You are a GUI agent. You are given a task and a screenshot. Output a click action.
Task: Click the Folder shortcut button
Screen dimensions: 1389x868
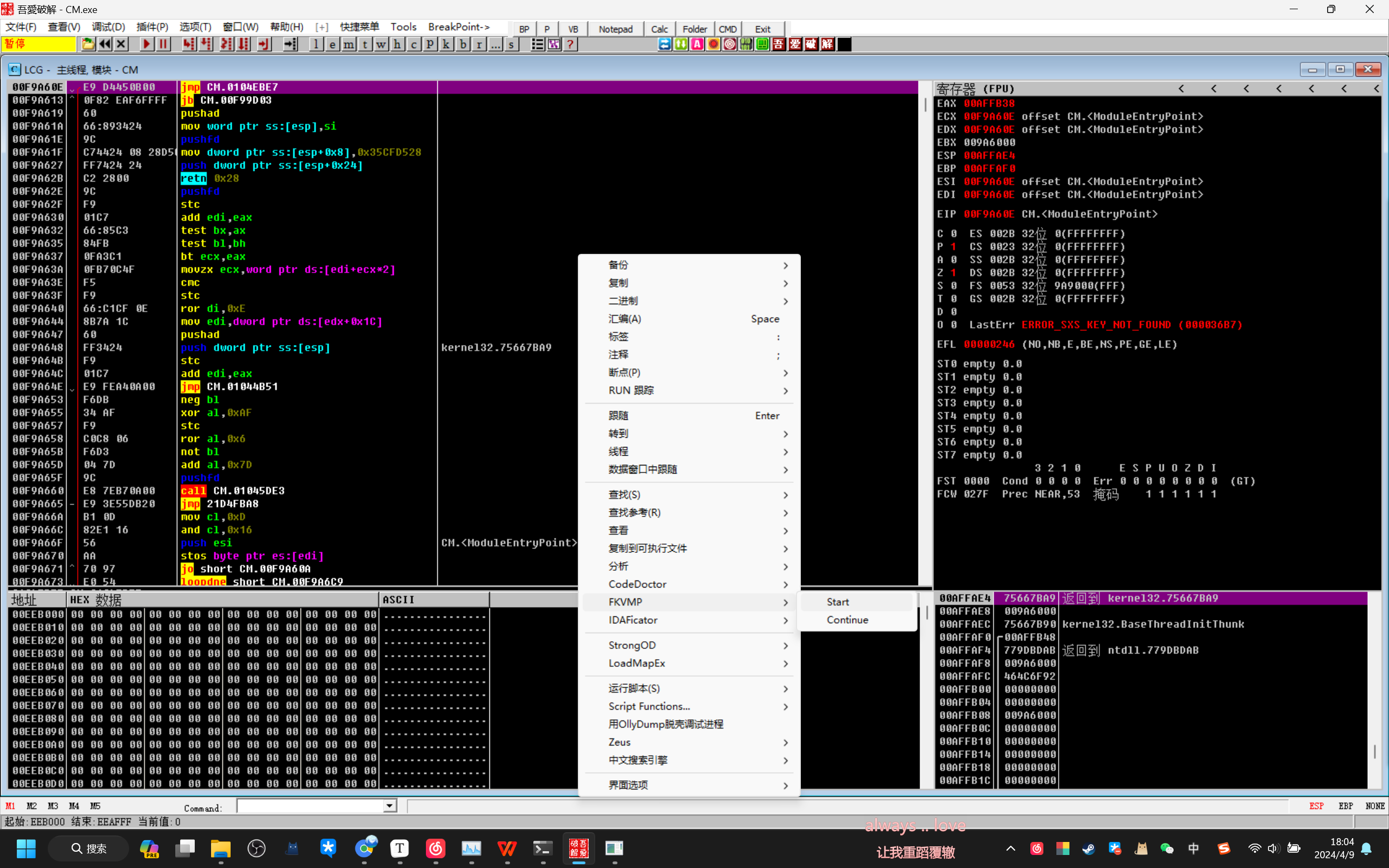[694, 29]
